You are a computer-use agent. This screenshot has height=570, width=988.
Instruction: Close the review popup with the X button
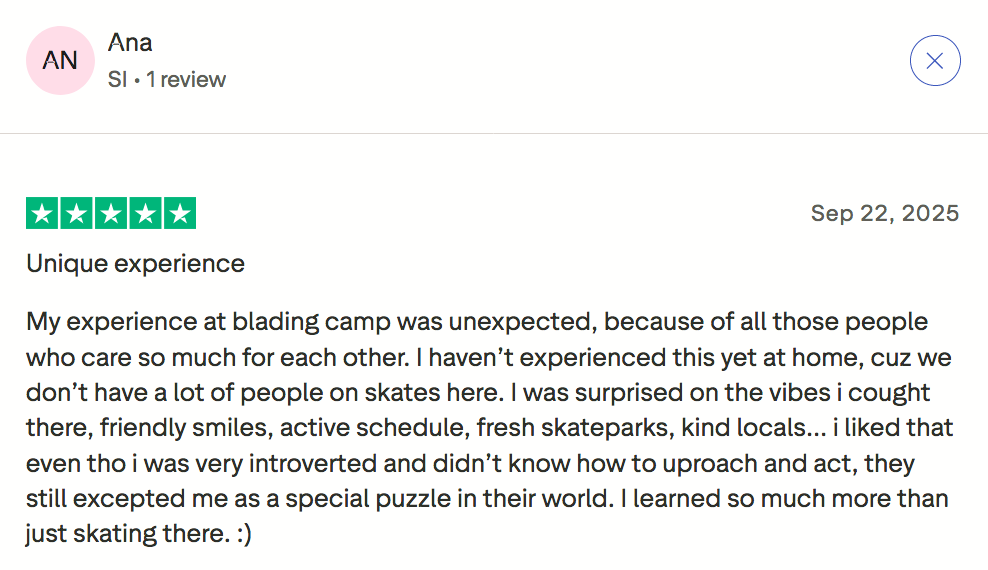tap(935, 61)
